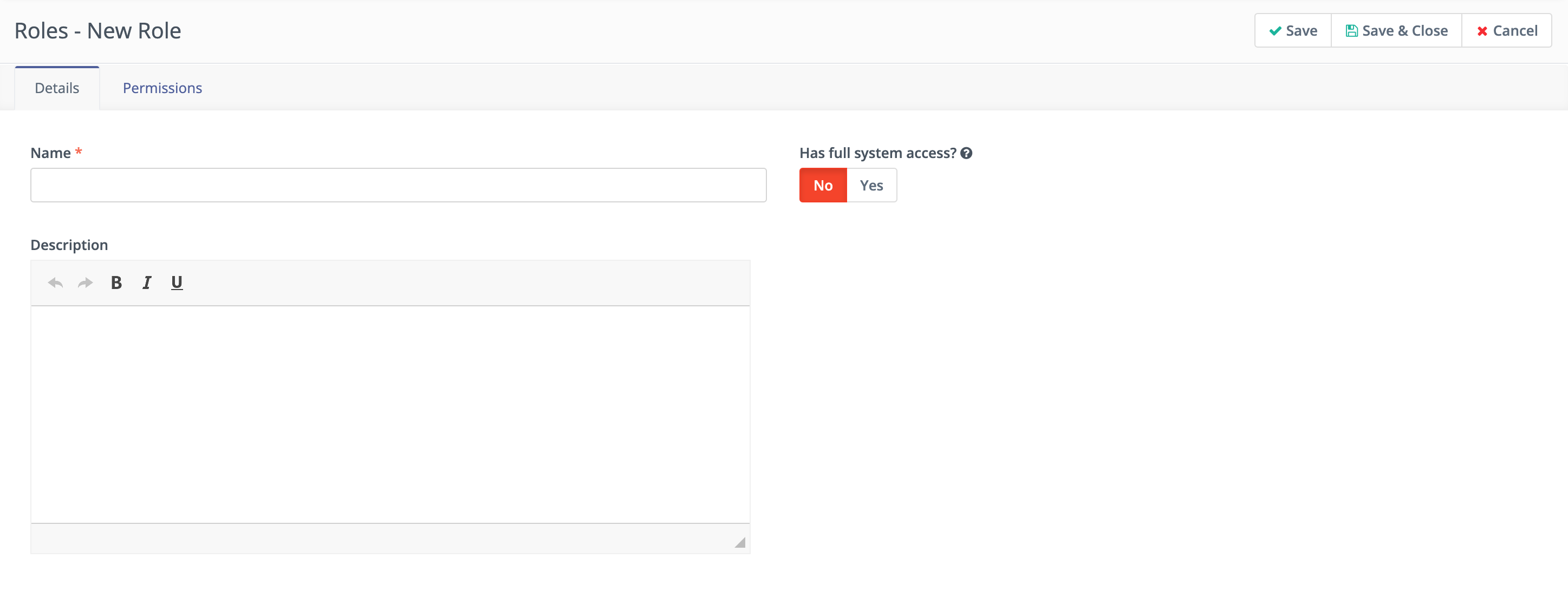
Task: Open the Details tab
Action: pyautogui.click(x=57, y=88)
